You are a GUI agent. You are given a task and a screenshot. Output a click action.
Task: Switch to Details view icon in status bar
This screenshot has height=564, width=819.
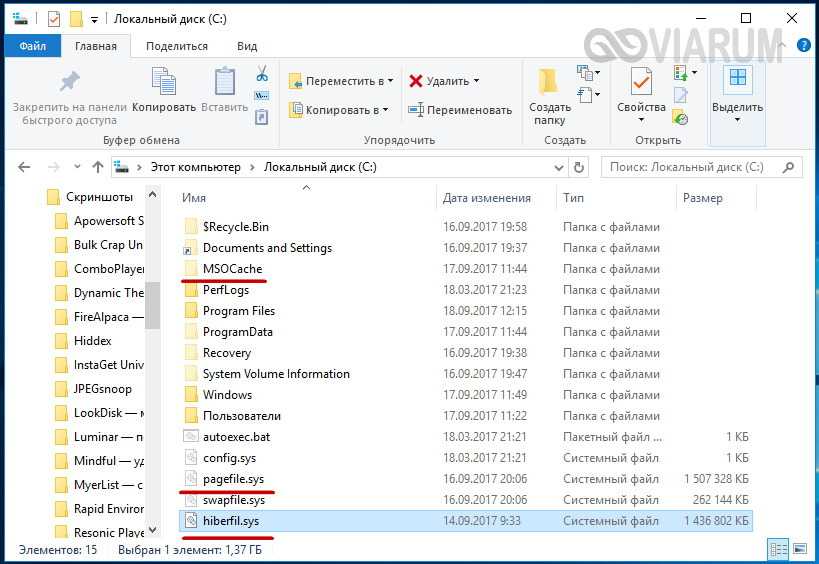(x=779, y=549)
